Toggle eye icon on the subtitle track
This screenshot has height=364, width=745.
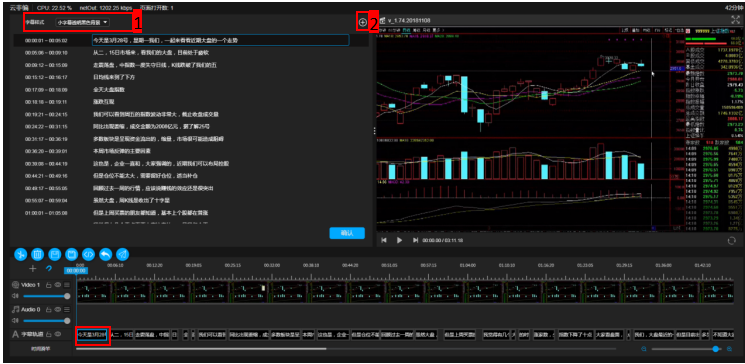click(57, 334)
